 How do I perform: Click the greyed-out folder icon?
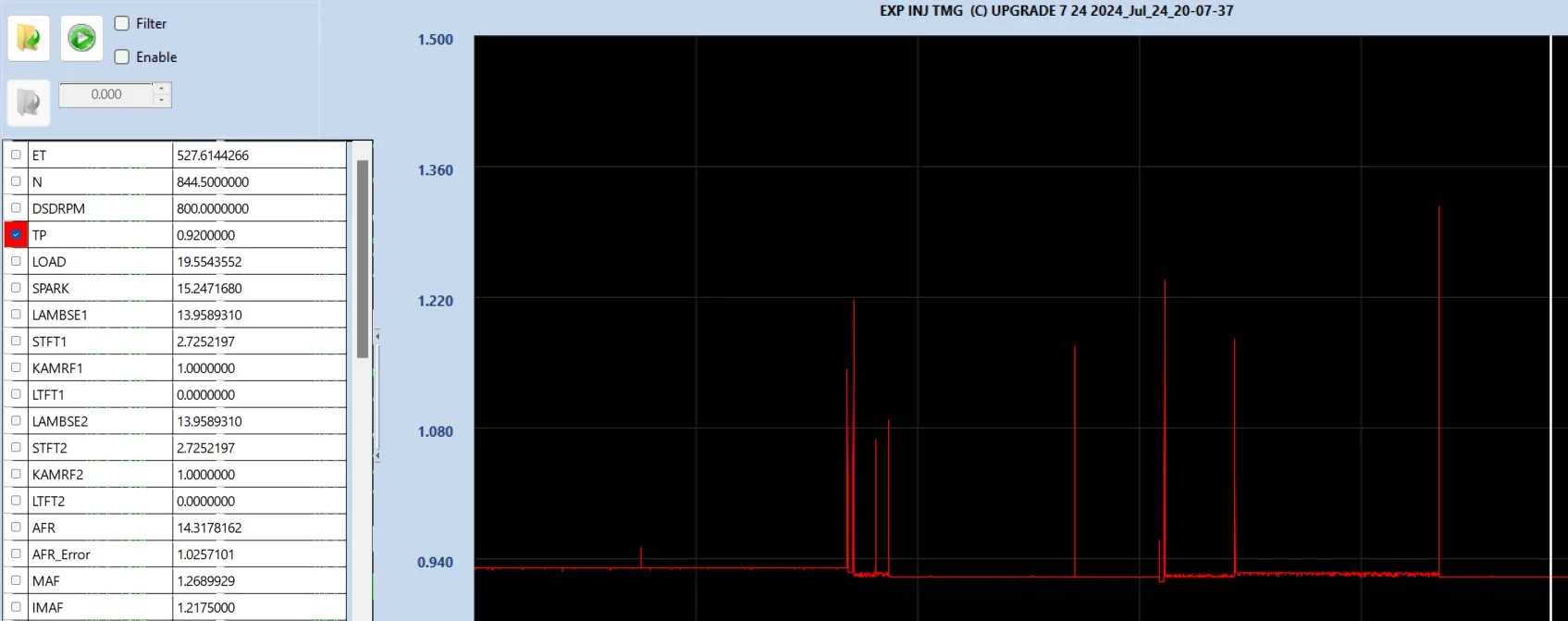coord(29,102)
